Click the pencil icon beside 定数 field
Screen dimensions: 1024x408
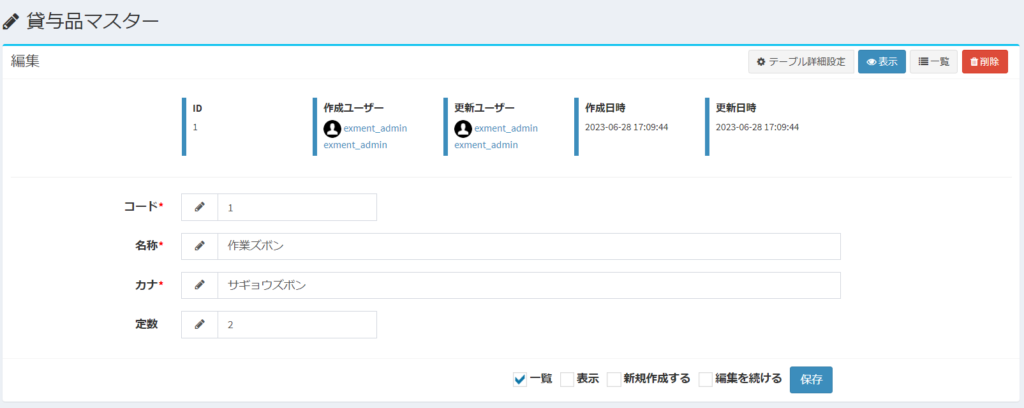pyautogui.click(x=199, y=324)
